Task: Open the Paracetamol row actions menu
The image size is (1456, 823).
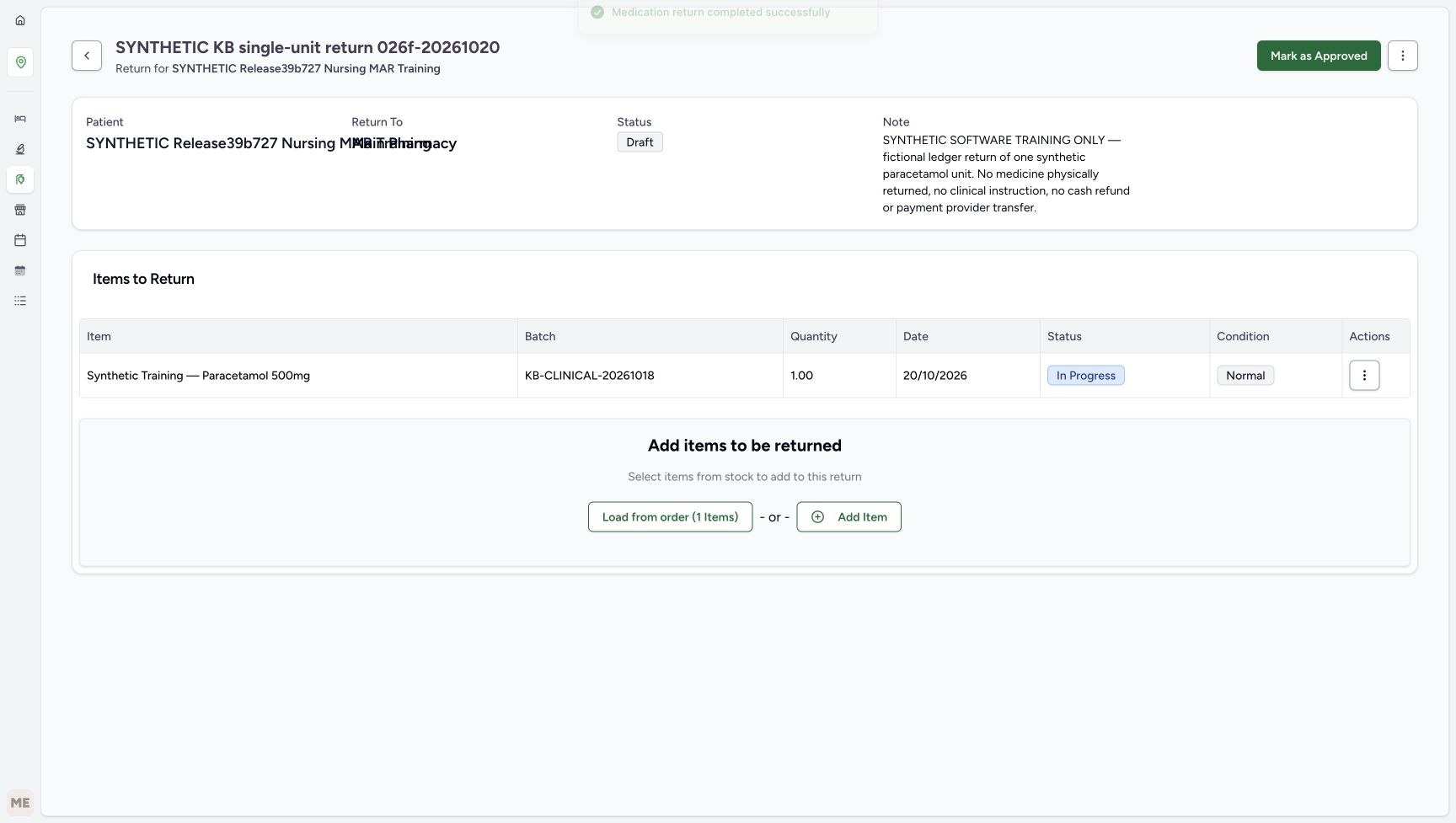Action: (1364, 376)
